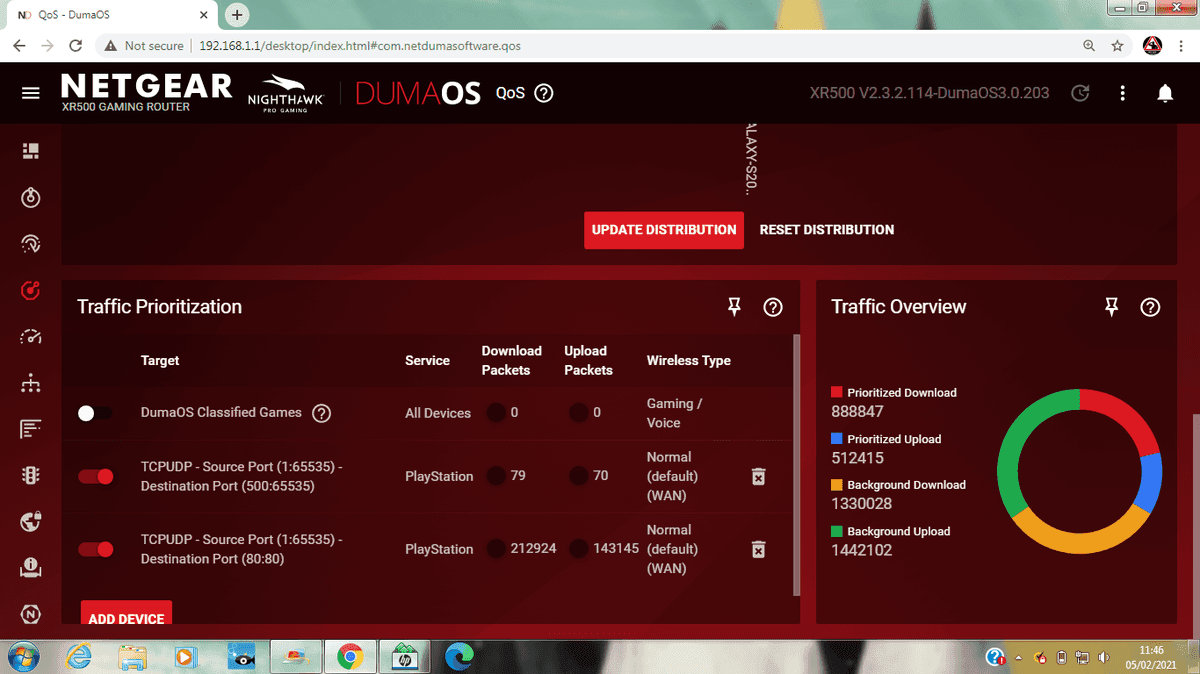Click the browser zoom magnifier icon
Viewport: 1200px width, 674px height.
(1089, 46)
